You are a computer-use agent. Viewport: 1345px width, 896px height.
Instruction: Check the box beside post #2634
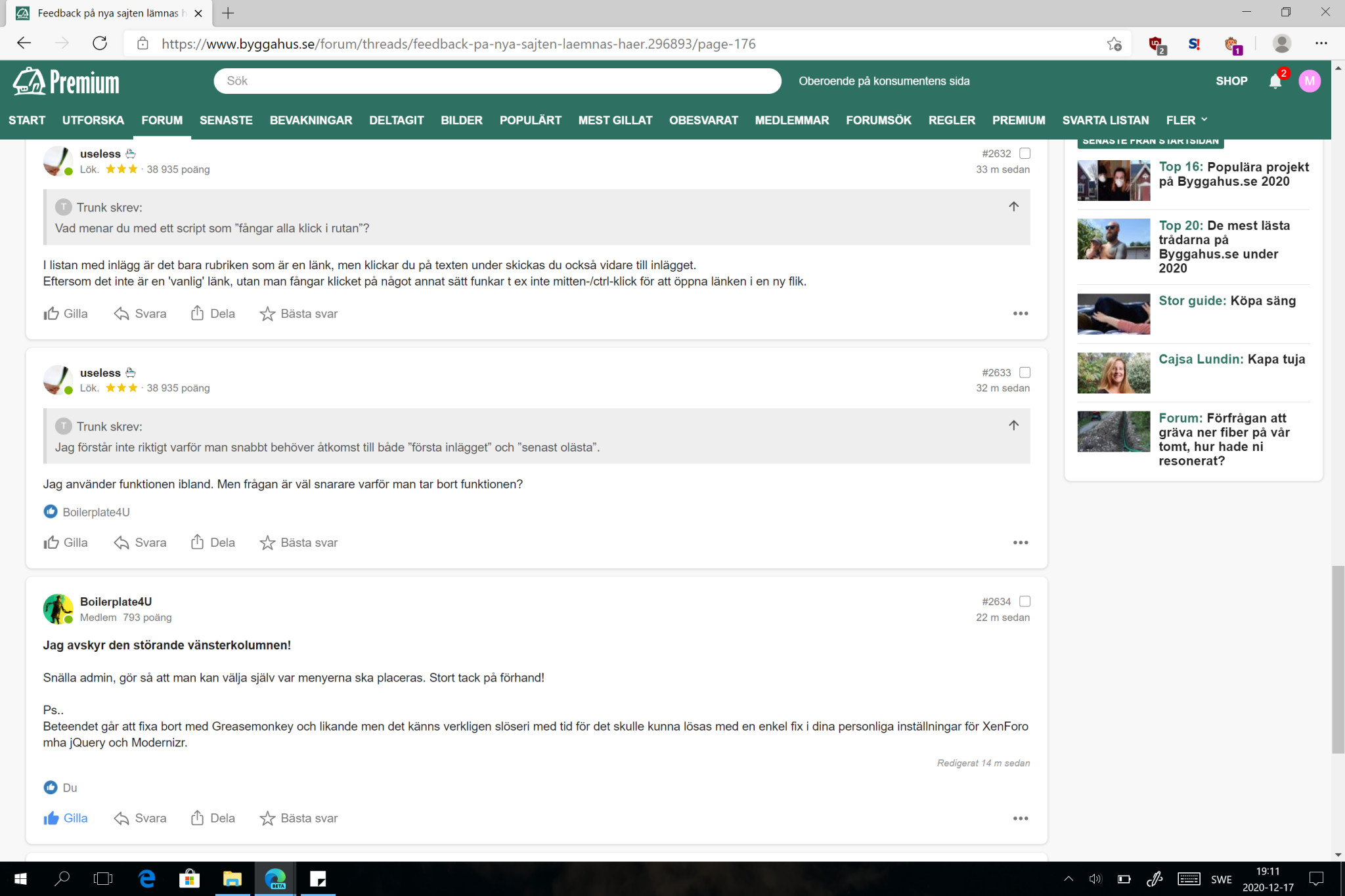click(1025, 601)
